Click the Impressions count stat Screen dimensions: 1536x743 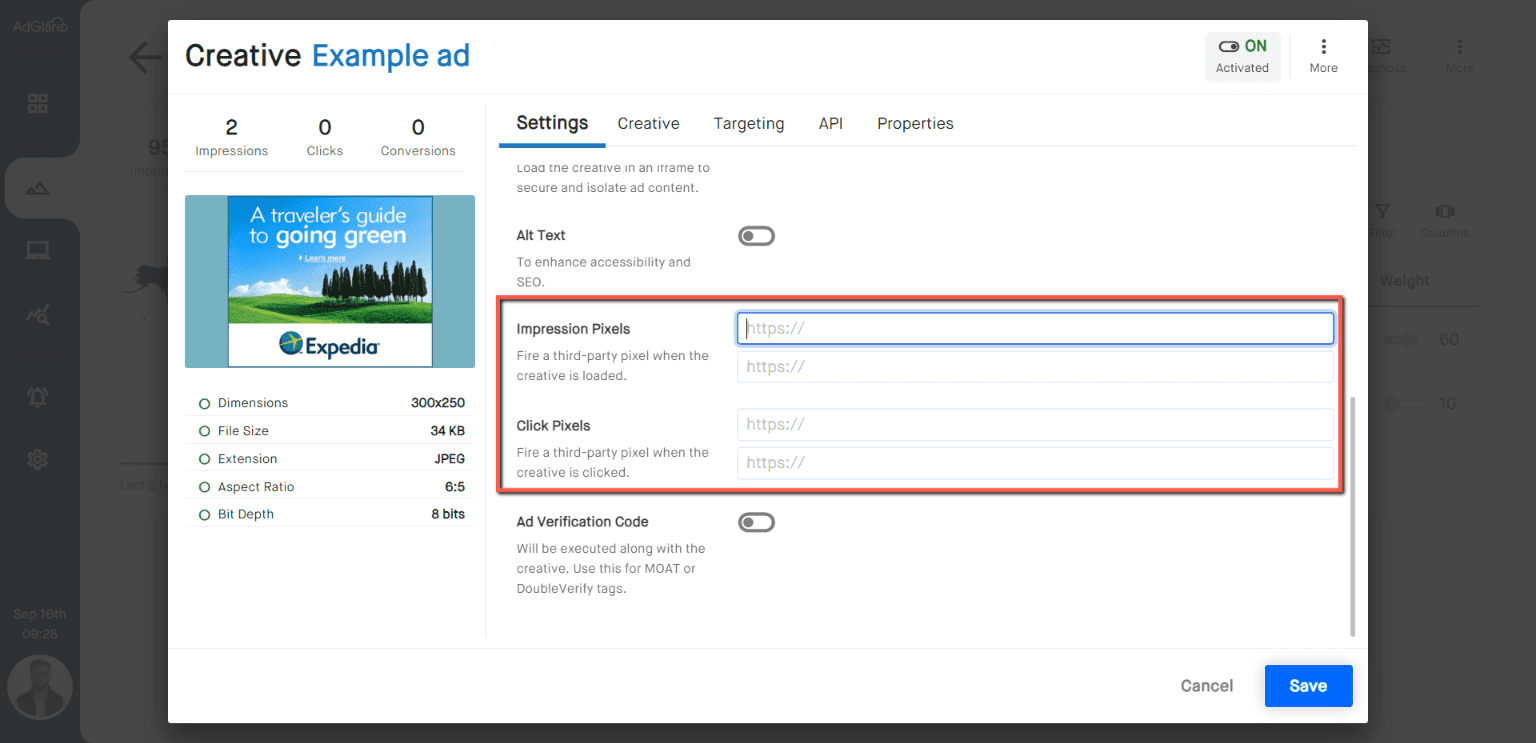(232, 137)
